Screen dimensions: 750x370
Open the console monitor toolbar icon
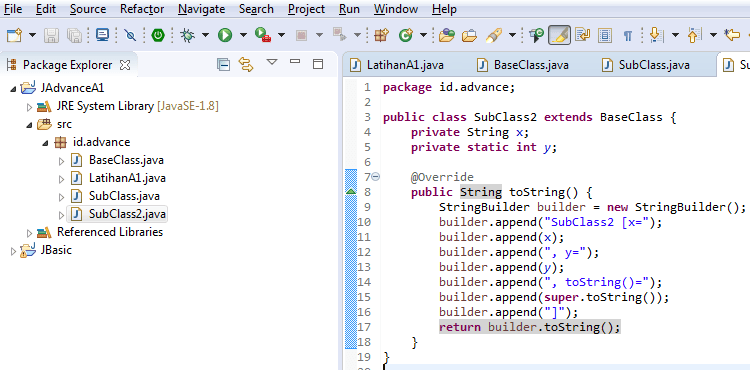click(102, 35)
